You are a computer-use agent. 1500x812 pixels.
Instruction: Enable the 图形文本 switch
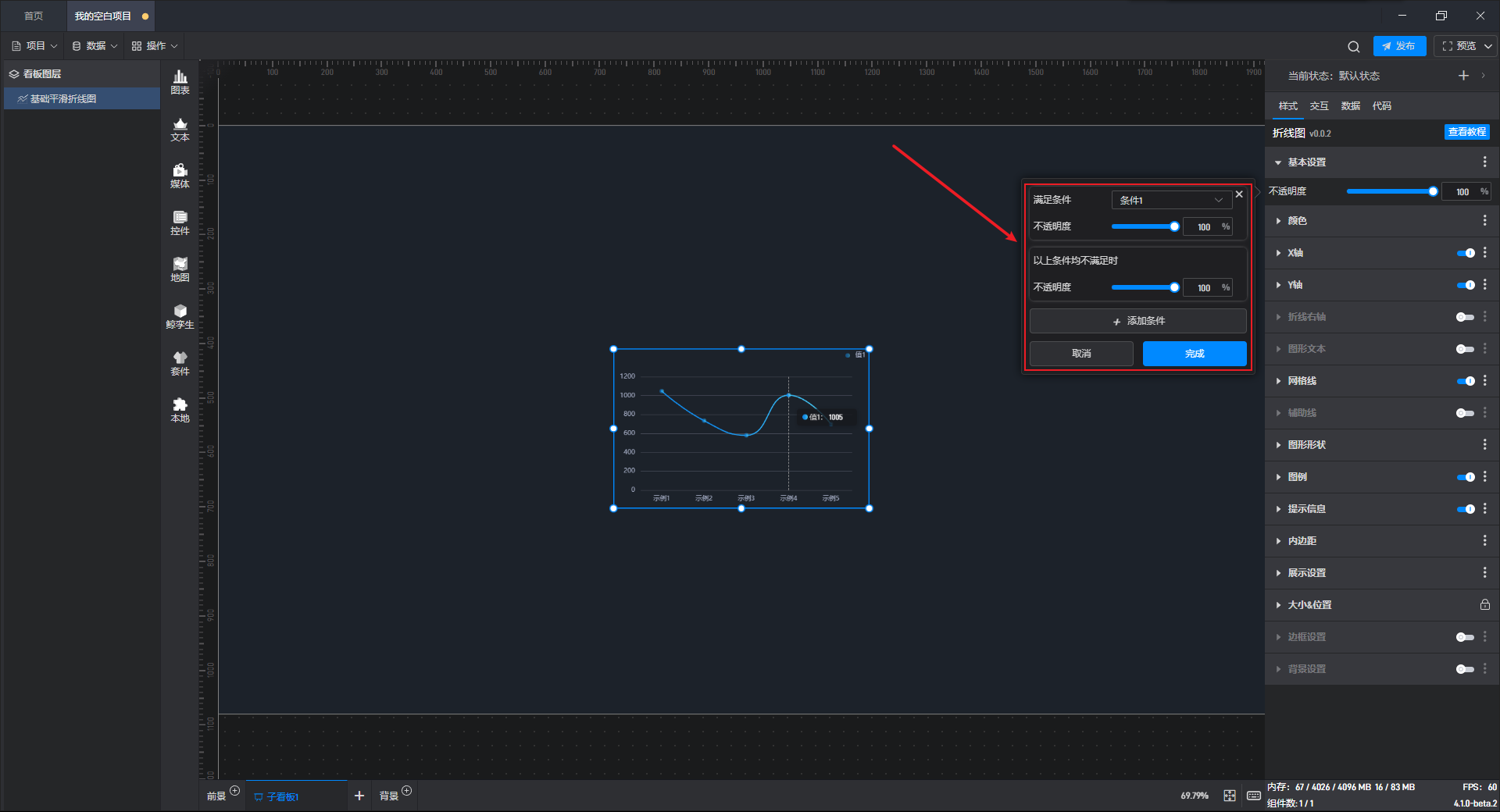(1466, 349)
